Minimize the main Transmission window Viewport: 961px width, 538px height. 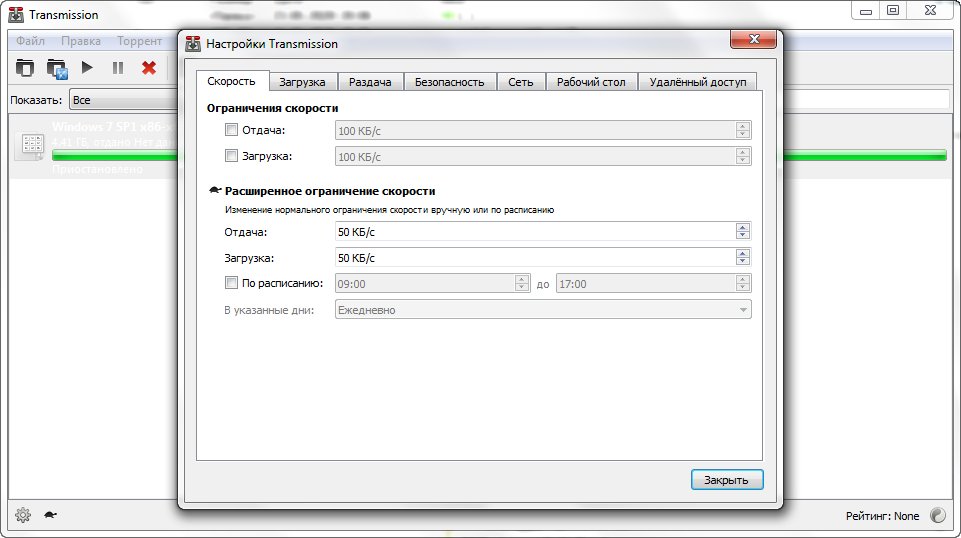point(865,11)
